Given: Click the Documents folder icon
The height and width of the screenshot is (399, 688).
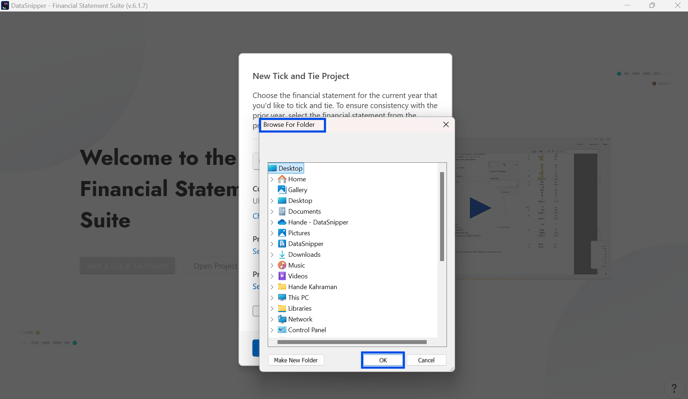Looking at the screenshot, I should pyautogui.click(x=282, y=211).
